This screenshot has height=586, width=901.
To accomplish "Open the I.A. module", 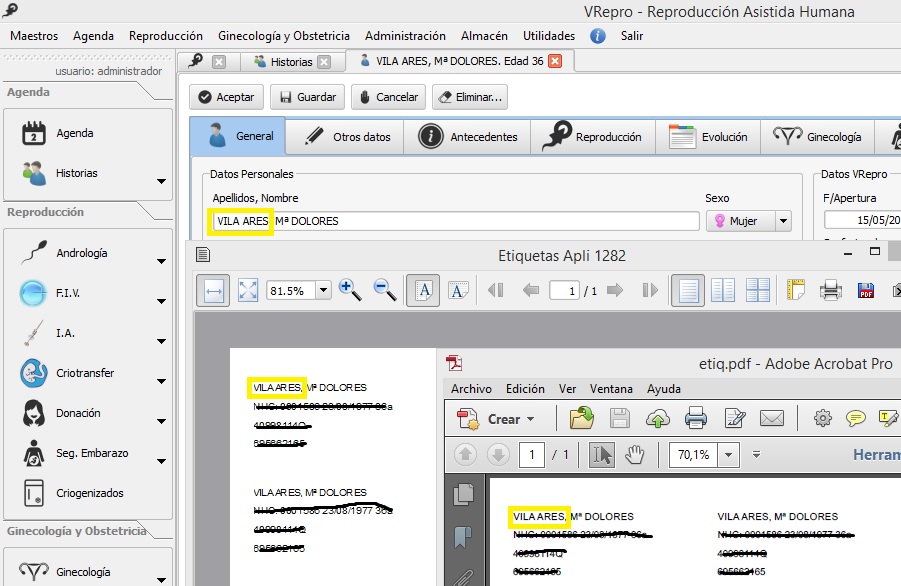I will (x=65, y=333).
